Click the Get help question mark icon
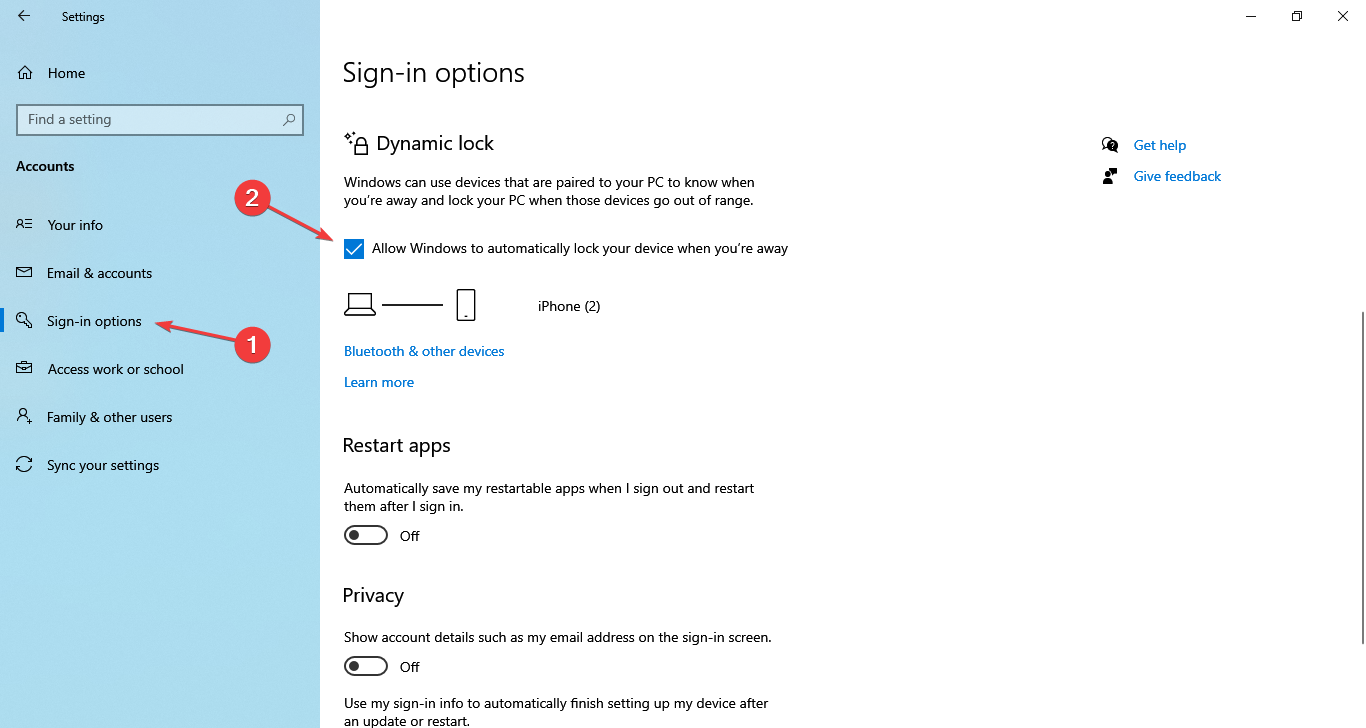Screen dimensions: 1366x728 coord(1110,144)
